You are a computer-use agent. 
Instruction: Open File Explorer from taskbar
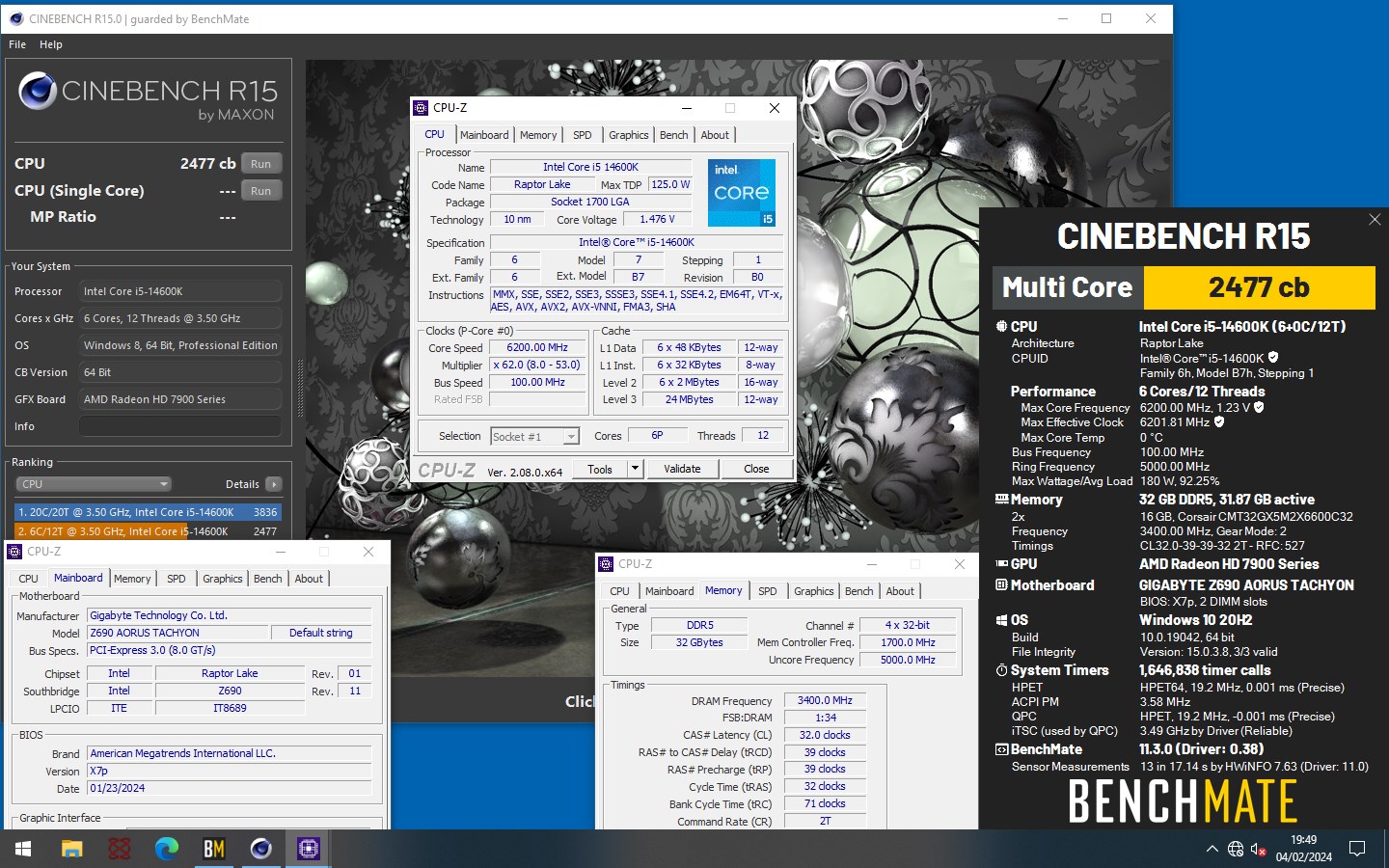click(71, 849)
